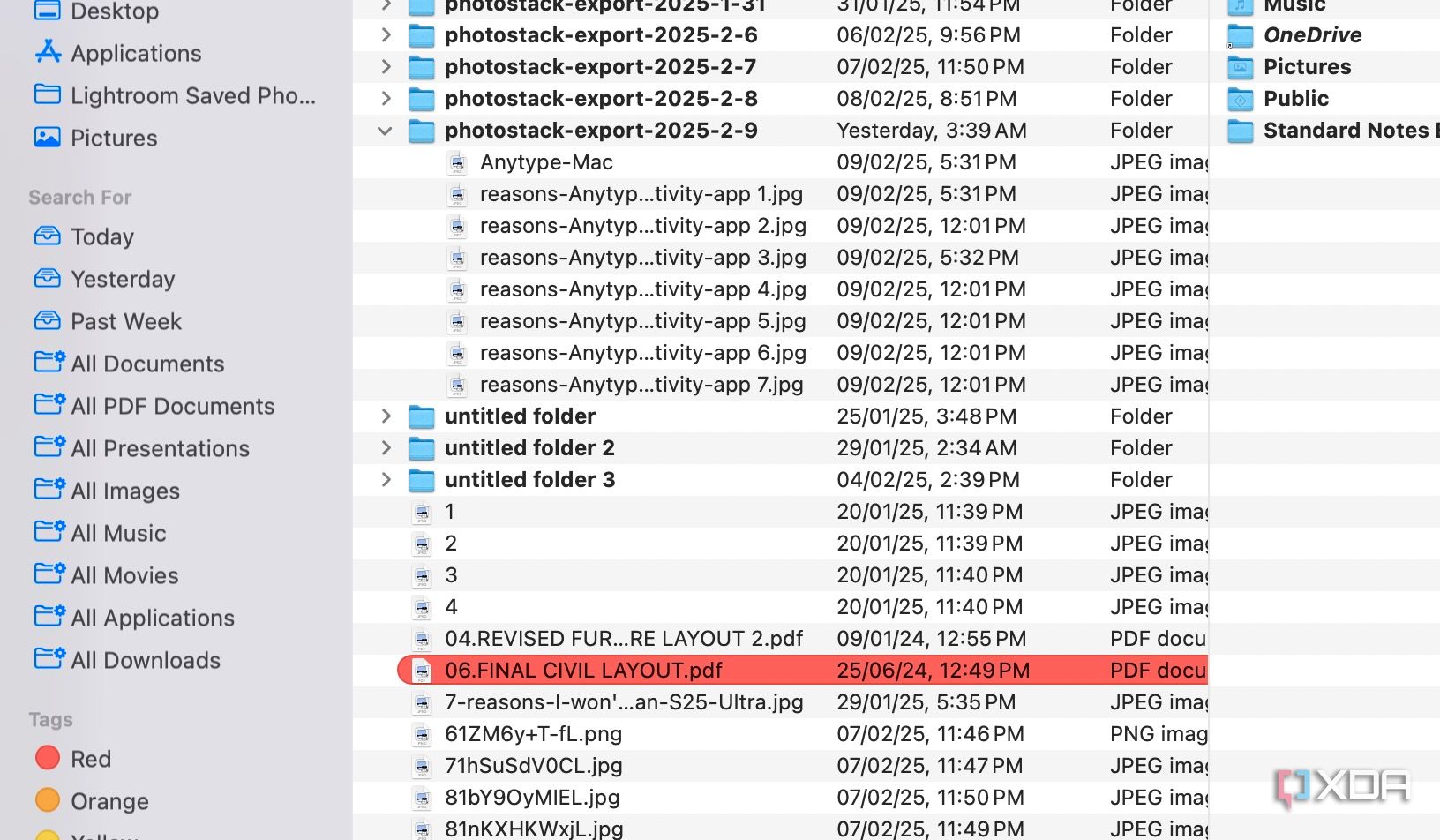Viewport: 1440px width, 840px height.
Task: Select the Past Week smart search
Action: (126, 321)
